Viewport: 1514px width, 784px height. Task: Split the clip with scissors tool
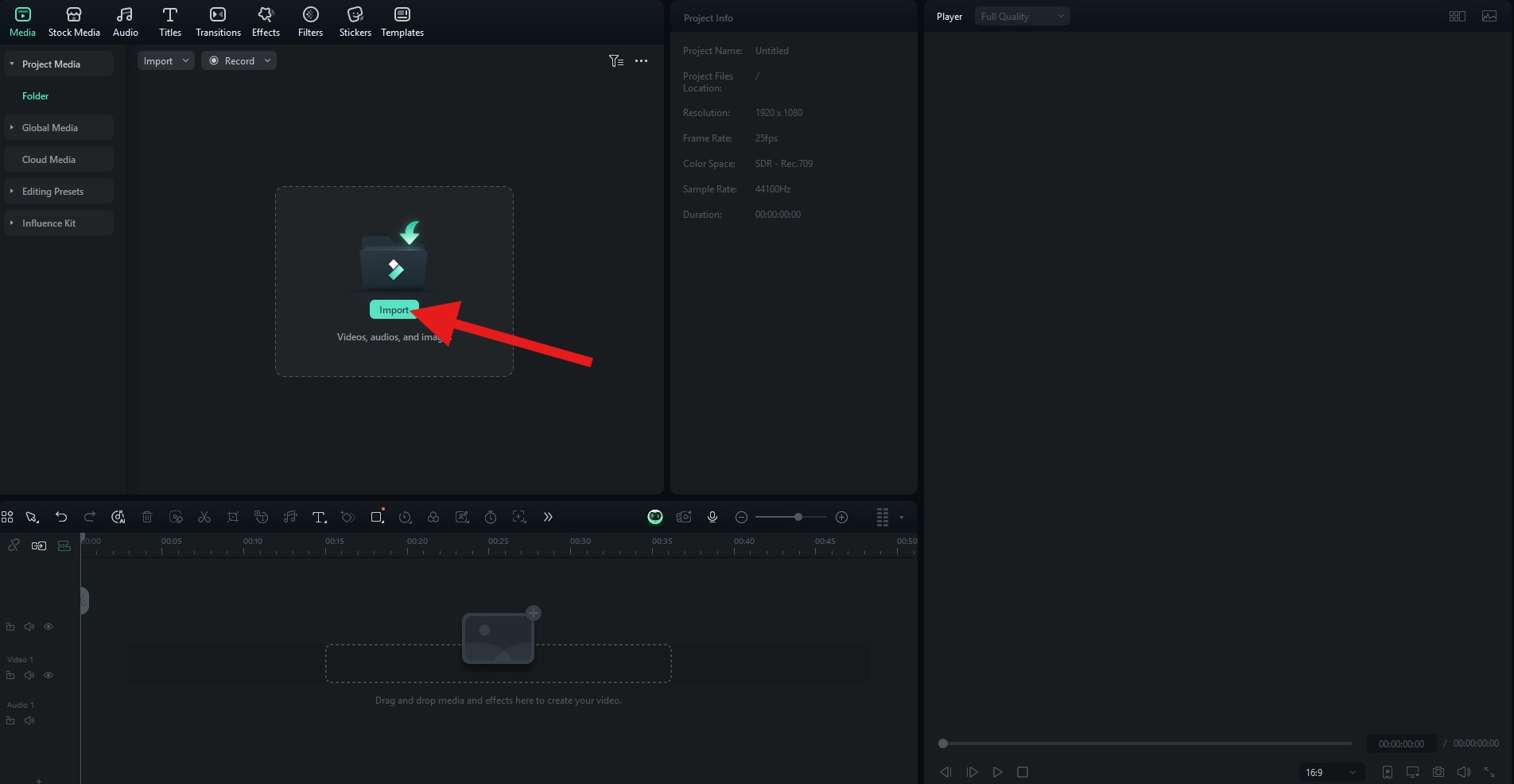click(x=204, y=517)
